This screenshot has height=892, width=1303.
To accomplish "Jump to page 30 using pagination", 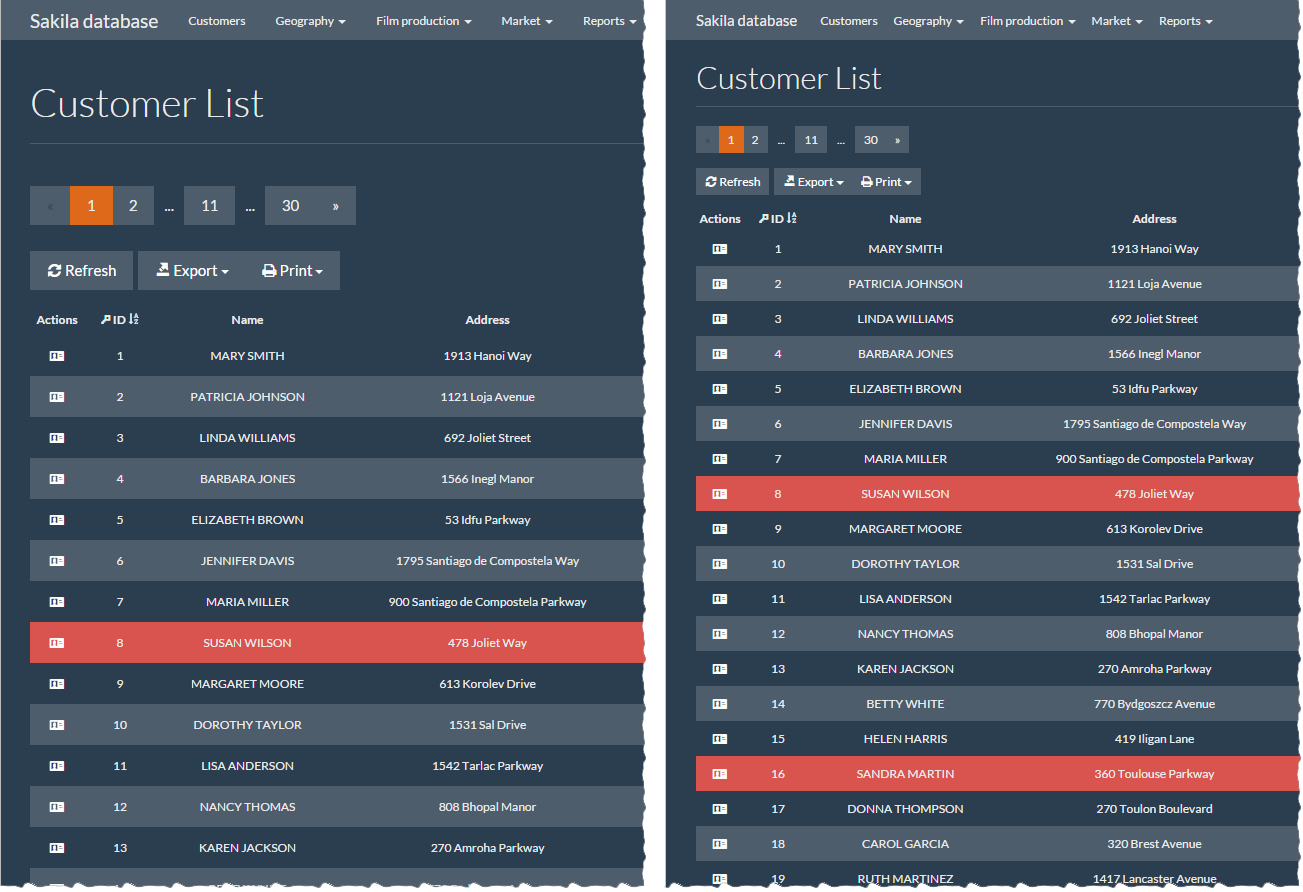I will pos(290,205).
